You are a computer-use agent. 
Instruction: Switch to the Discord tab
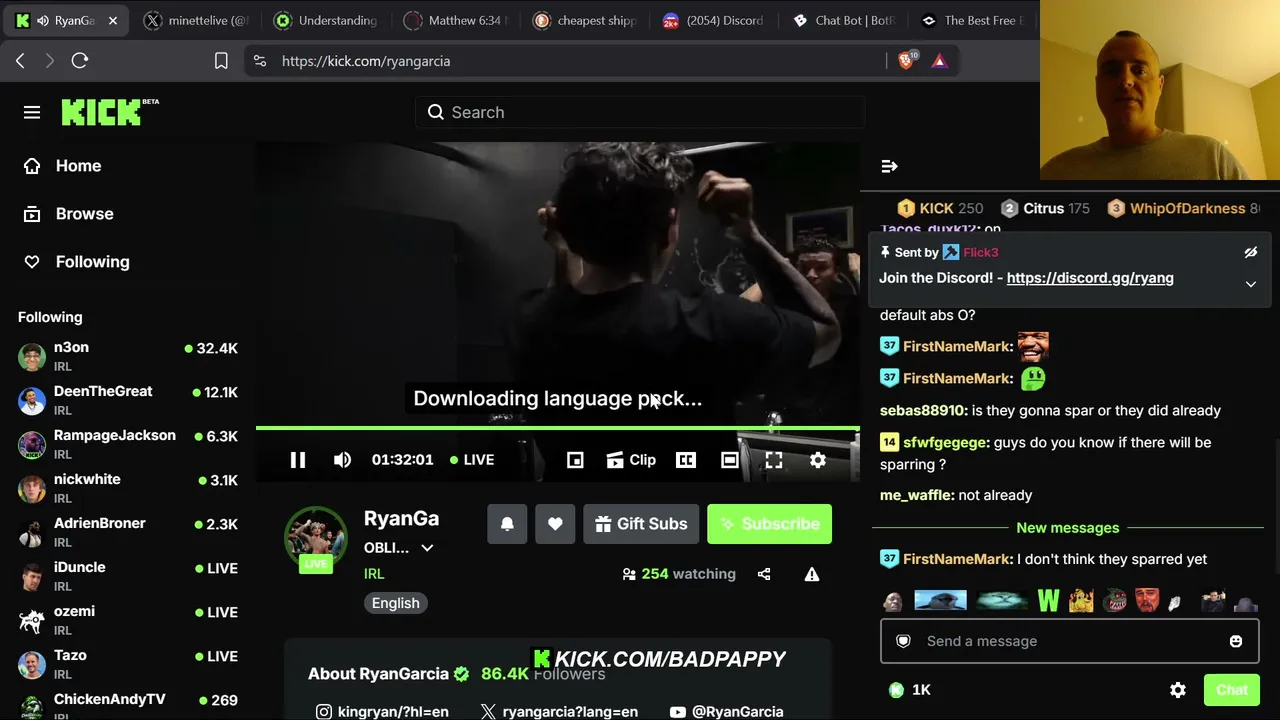(x=716, y=20)
